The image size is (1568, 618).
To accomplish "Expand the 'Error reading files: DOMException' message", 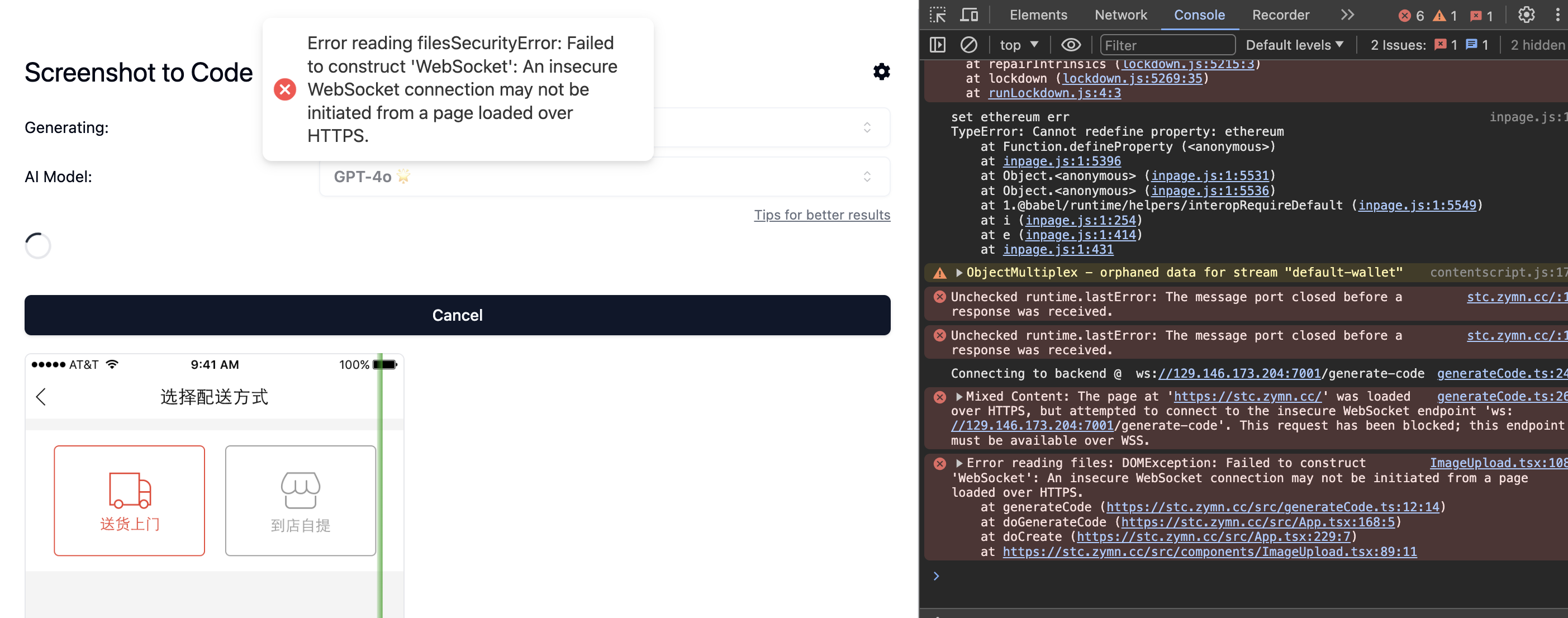I will click(959, 463).
